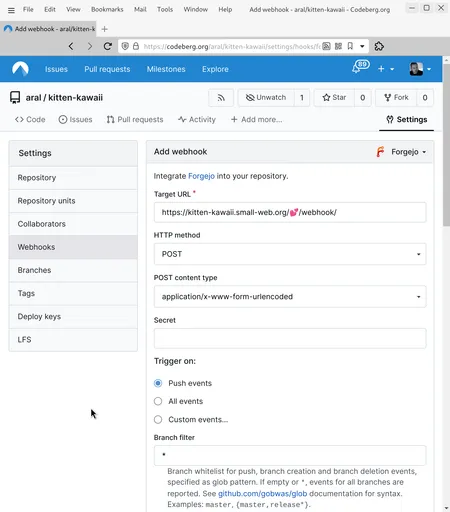Screen dimensions: 450x512
Task: Switch to the repository Pull requests tab
Action: [135, 119]
